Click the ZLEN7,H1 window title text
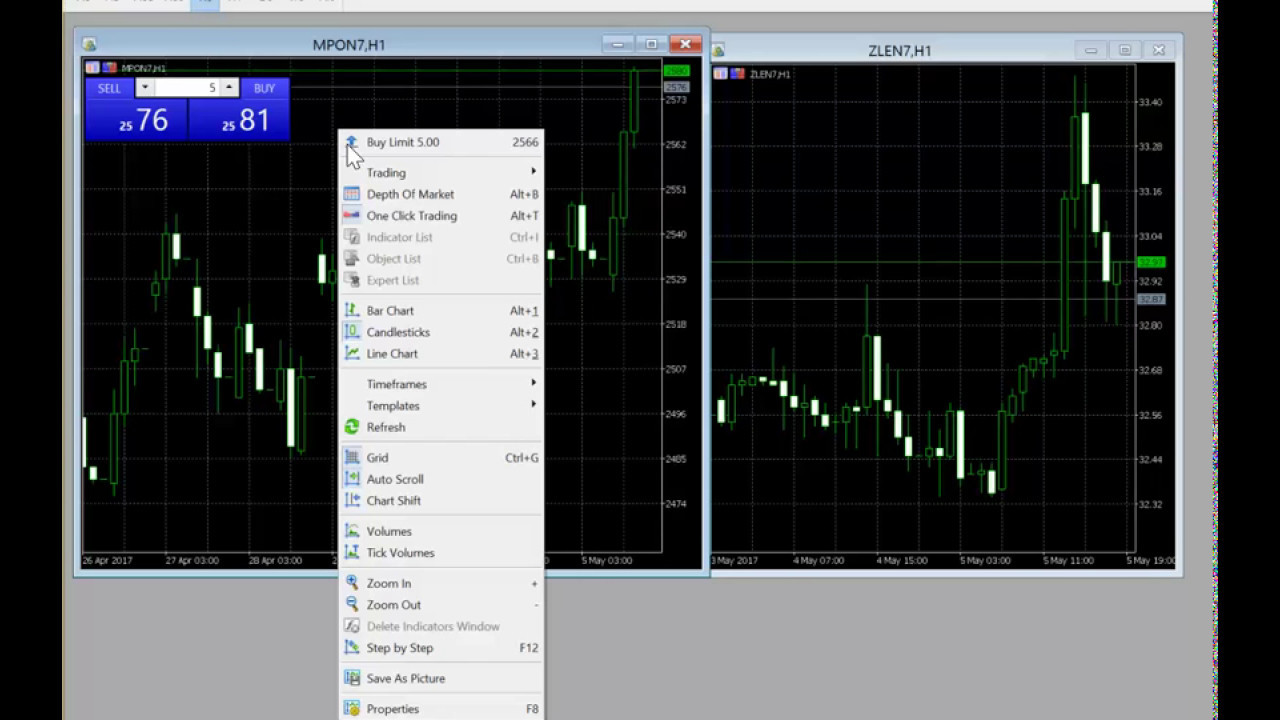This screenshot has width=1280, height=720. coord(900,51)
